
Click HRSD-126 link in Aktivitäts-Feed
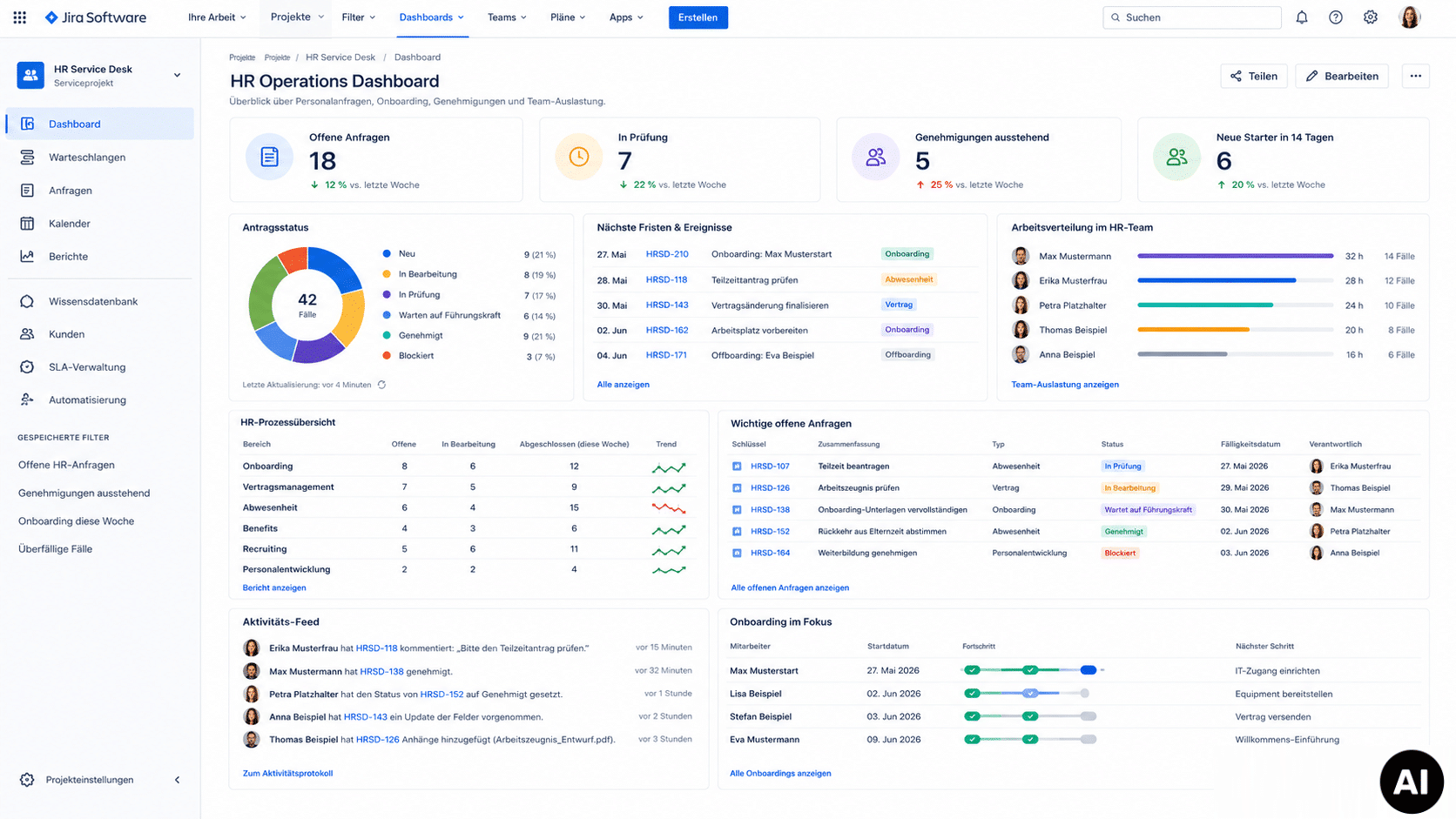[x=378, y=740]
